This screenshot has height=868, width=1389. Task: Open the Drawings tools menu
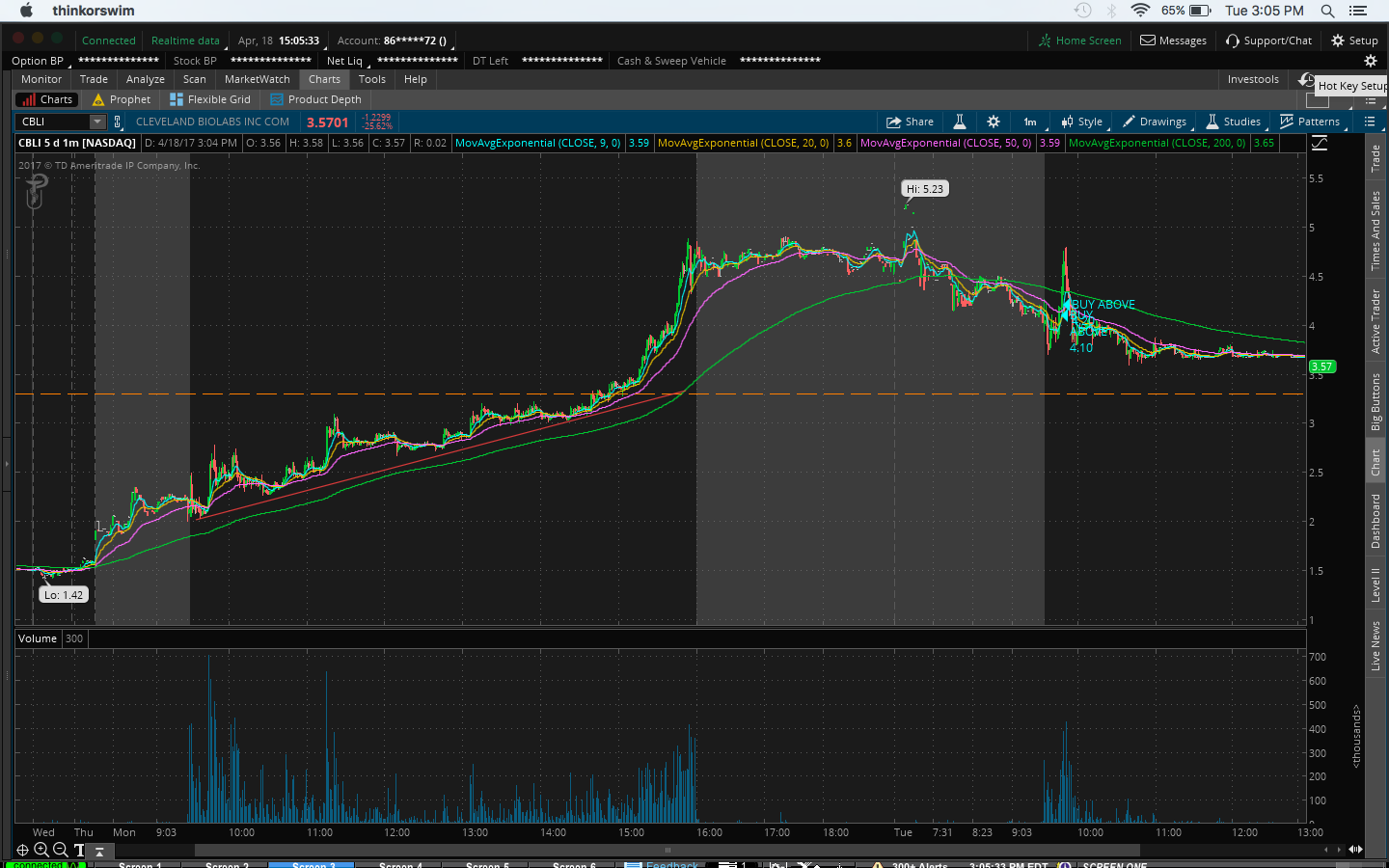[1154, 122]
